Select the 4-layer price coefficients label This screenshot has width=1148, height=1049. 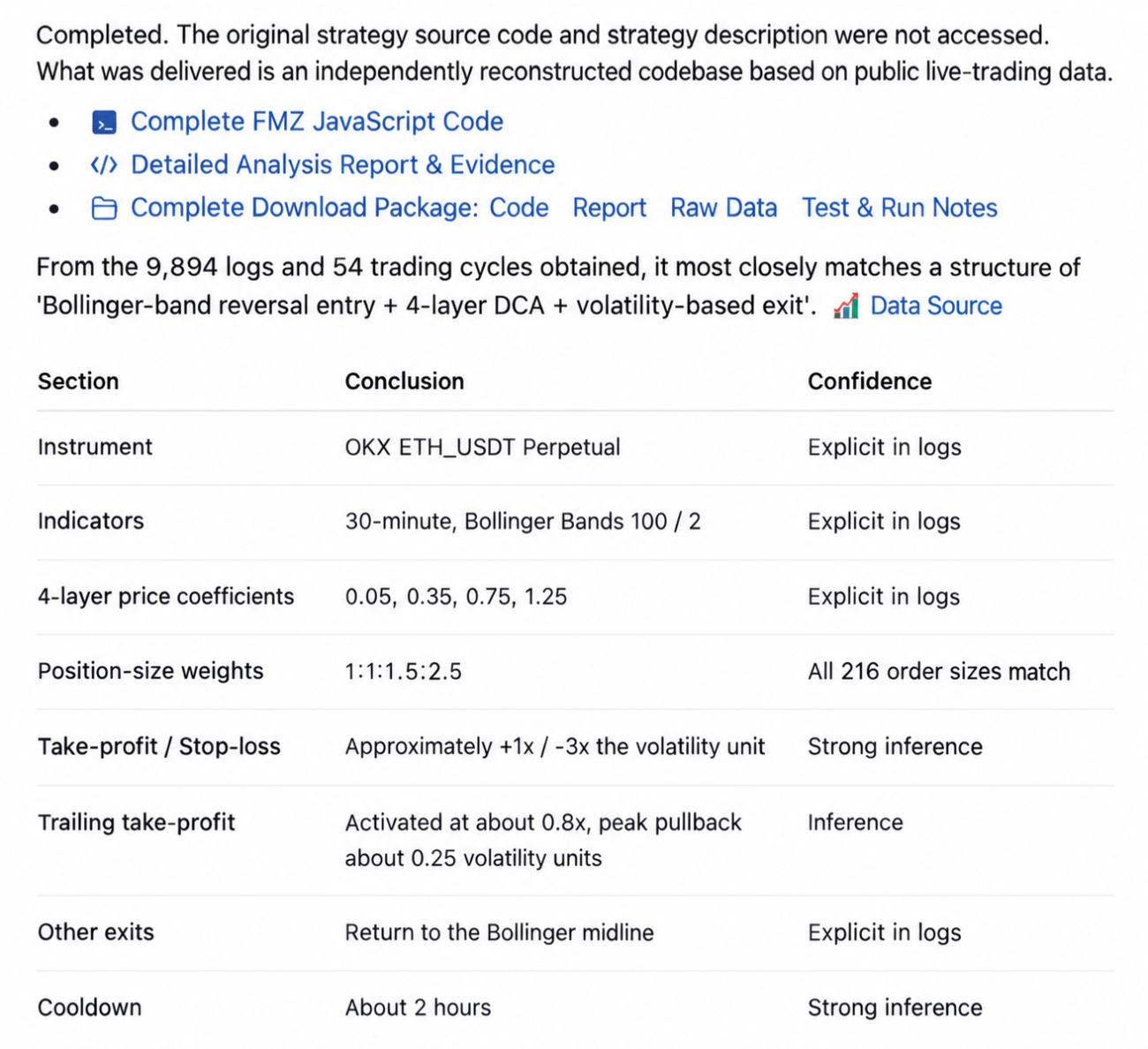tap(165, 597)
